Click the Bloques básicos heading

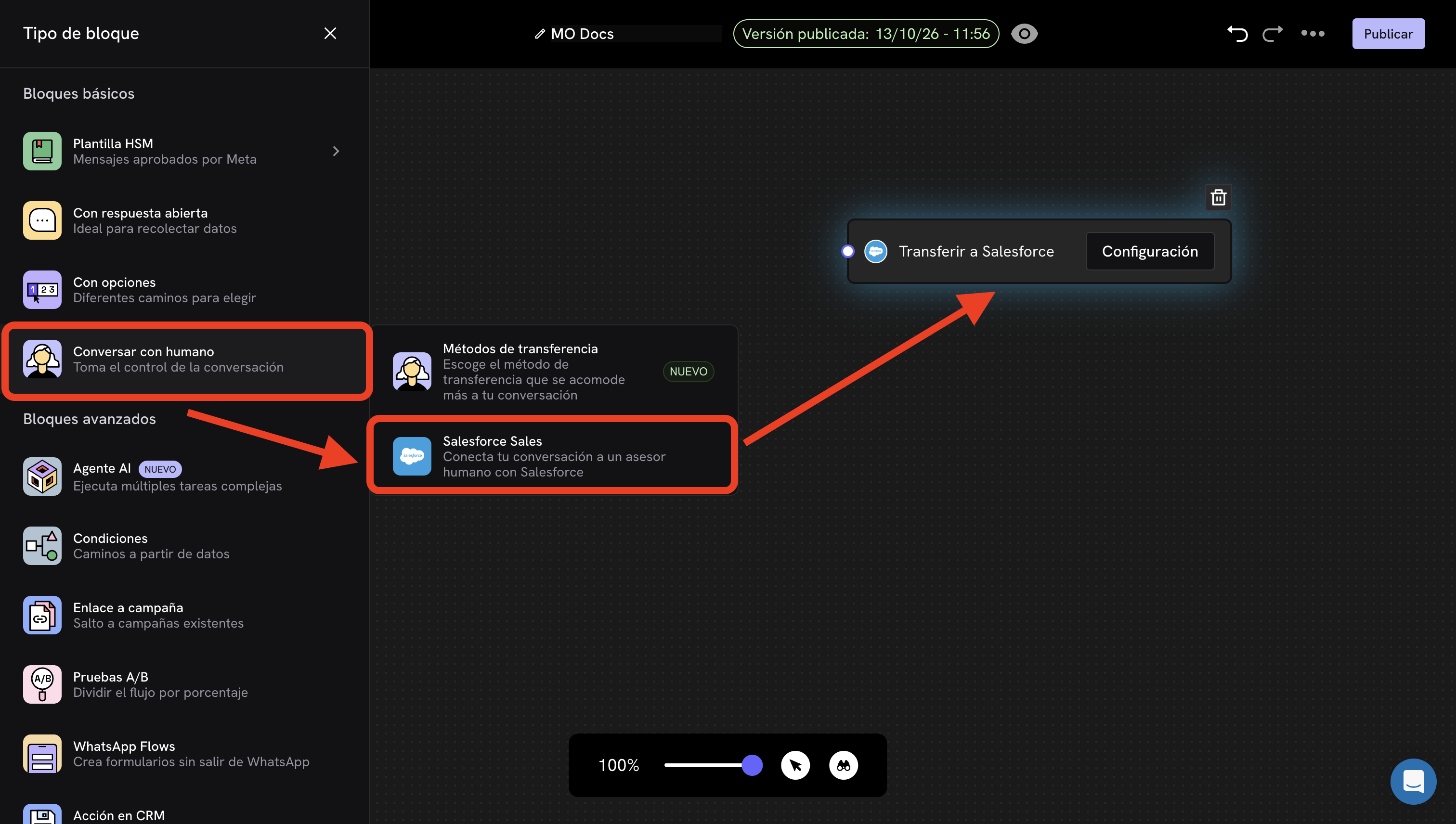(78, 93)
